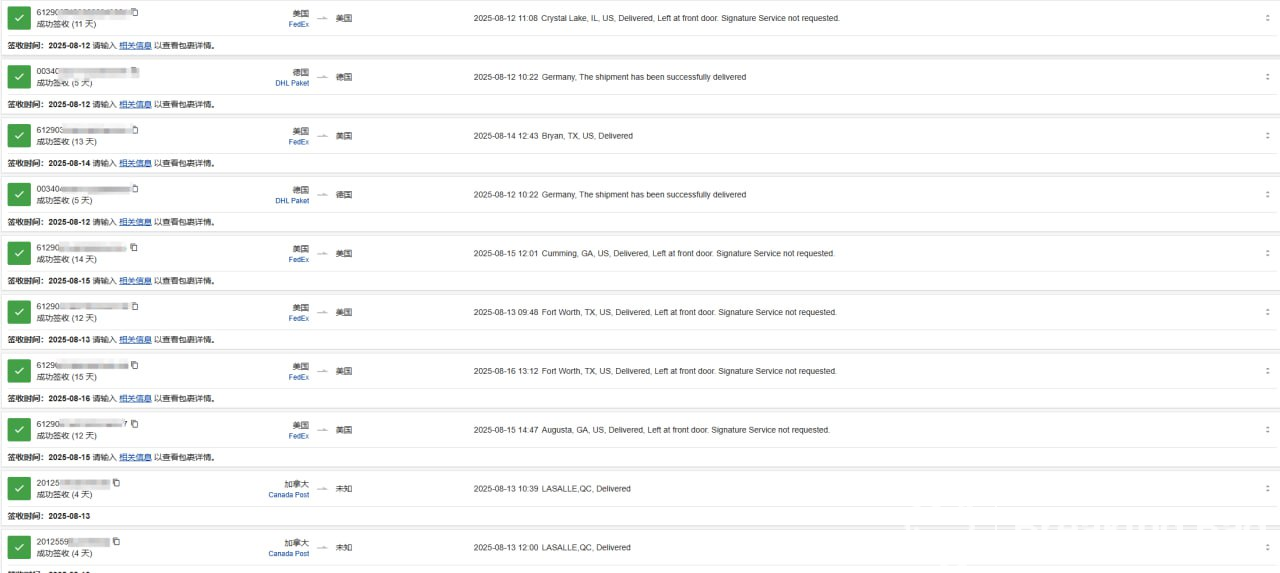Click green delivered checkmark of Bryan, TX package
This screenshot has width=1280, height=573.
point(19,136)
